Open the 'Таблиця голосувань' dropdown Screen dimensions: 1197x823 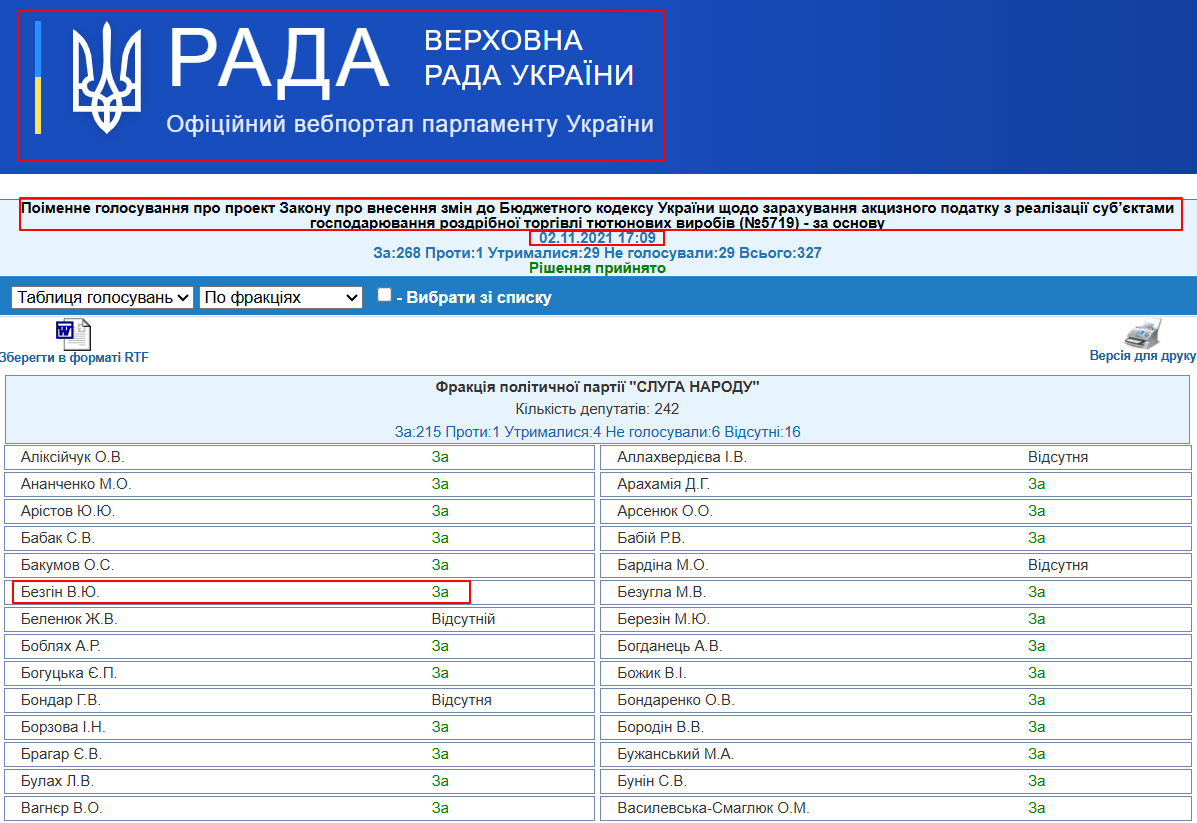tap(102, 297)
